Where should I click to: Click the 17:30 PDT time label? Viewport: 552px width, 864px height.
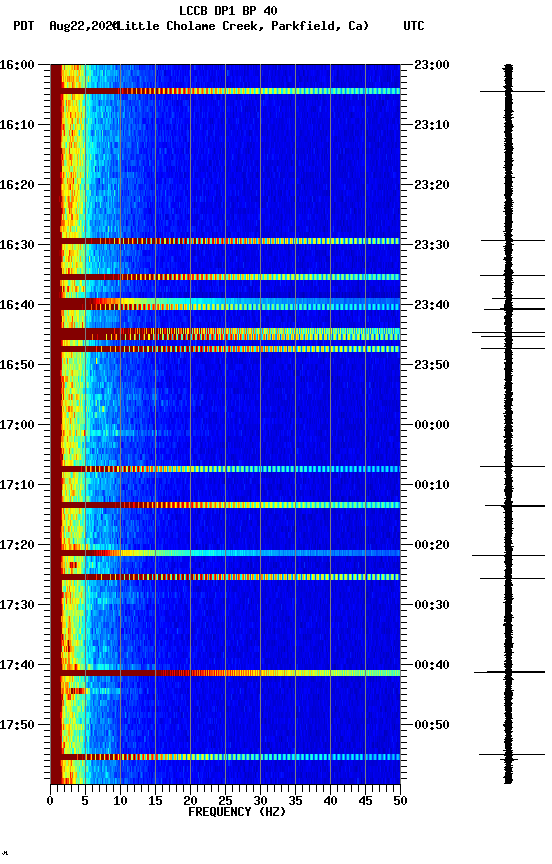17,606
